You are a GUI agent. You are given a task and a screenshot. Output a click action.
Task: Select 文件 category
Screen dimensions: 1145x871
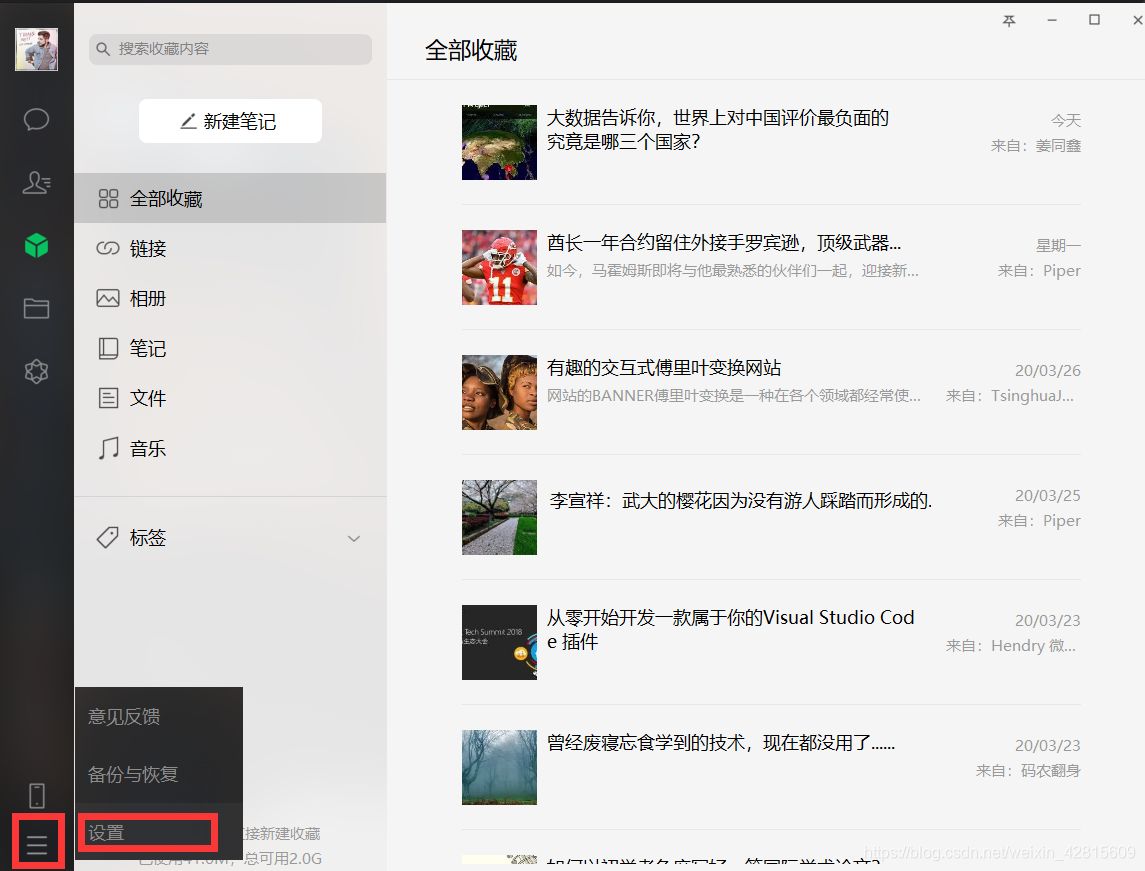pos(230,398)
